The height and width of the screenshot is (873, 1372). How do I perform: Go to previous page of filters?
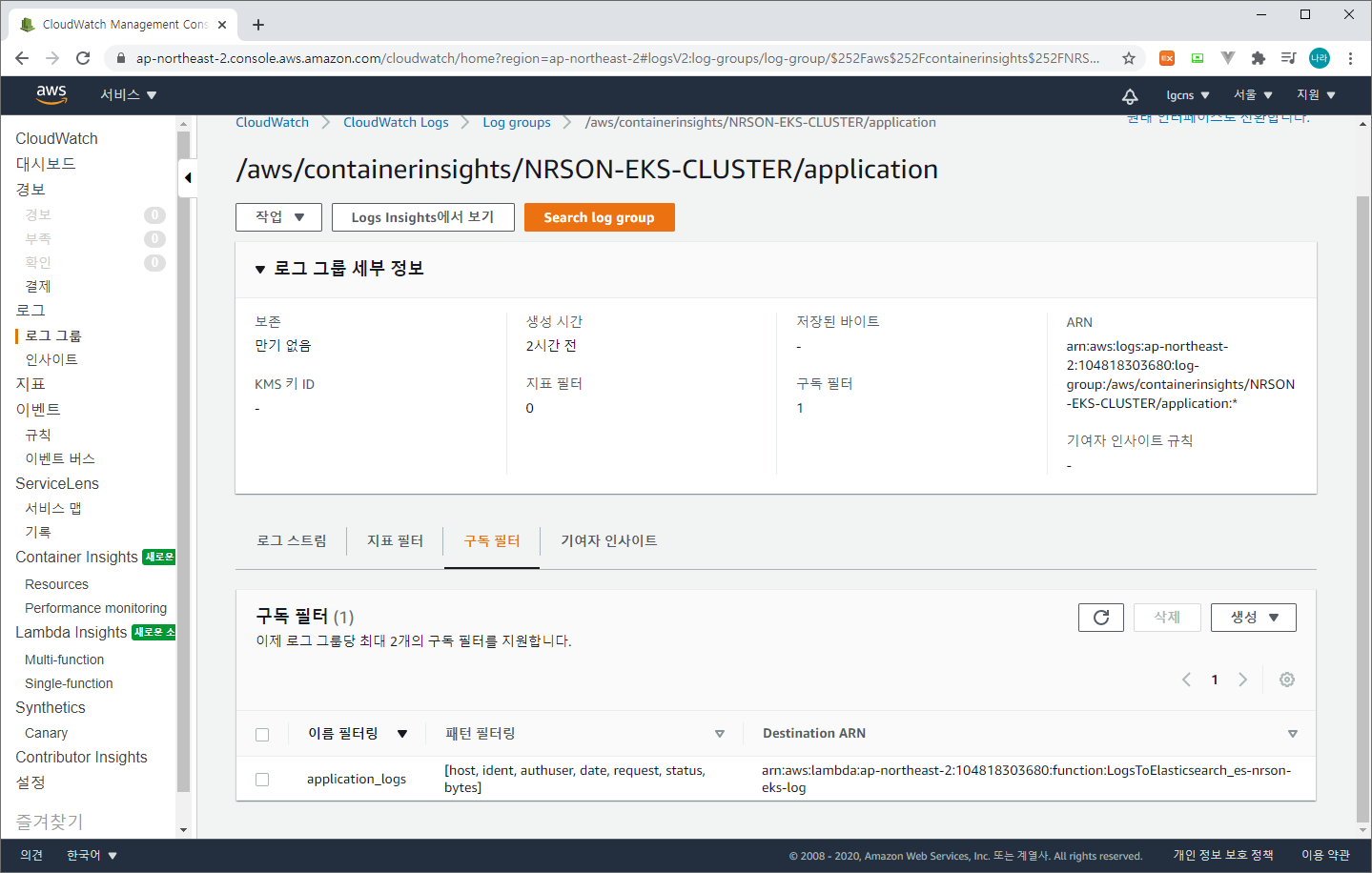1187,680
